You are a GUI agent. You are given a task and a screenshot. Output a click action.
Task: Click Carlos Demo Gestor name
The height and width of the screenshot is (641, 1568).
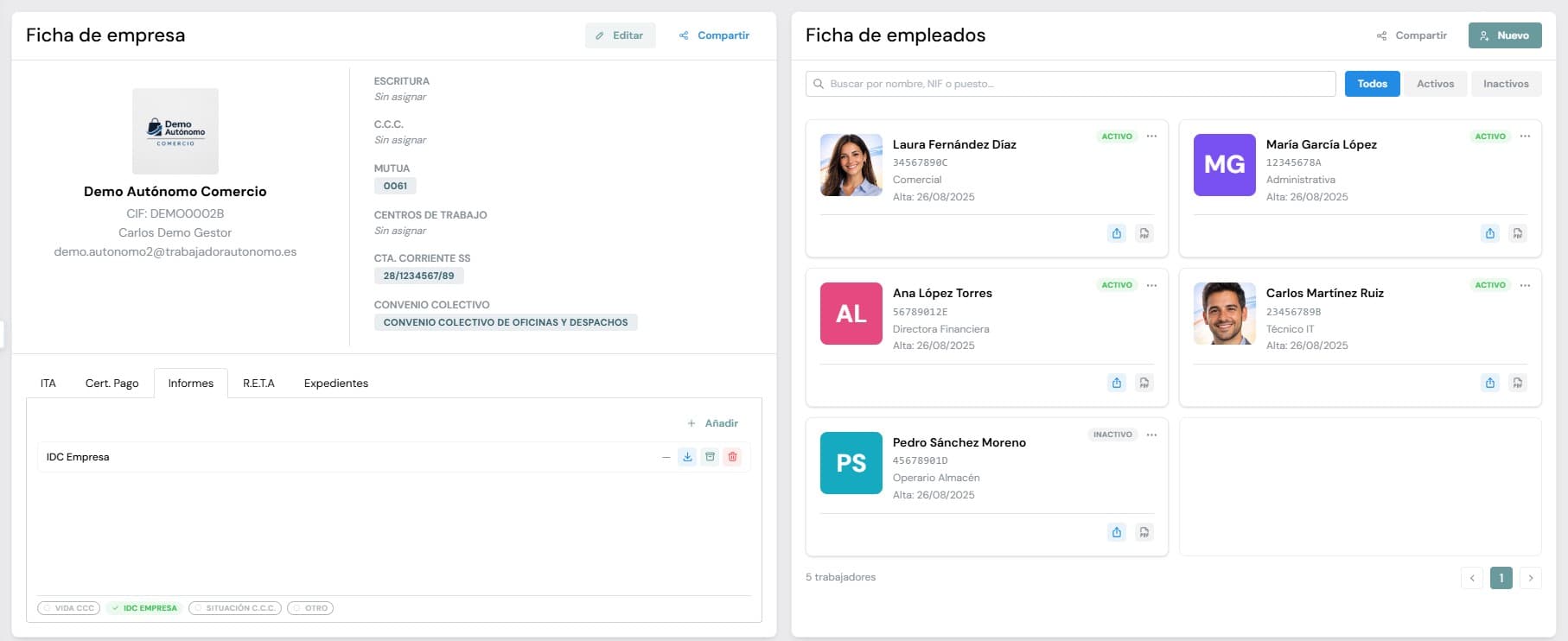click(175, 232)
